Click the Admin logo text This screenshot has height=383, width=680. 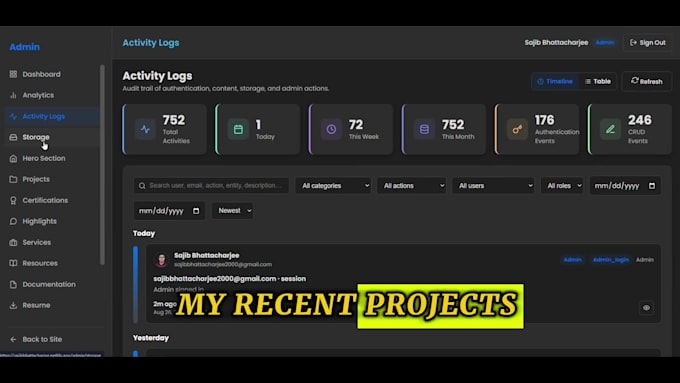click(25, 47)
